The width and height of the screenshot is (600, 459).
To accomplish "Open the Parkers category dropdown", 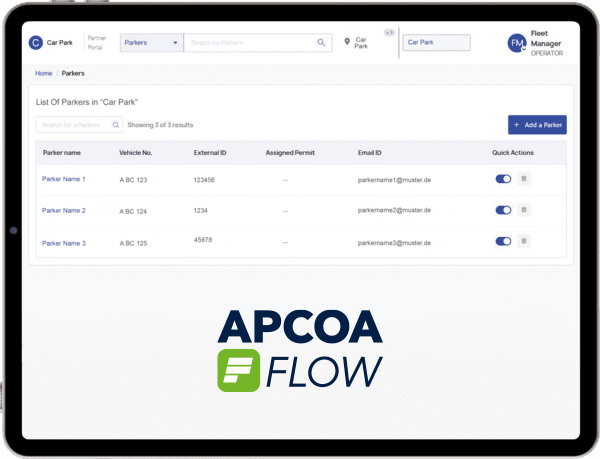I will pos(151,43).
